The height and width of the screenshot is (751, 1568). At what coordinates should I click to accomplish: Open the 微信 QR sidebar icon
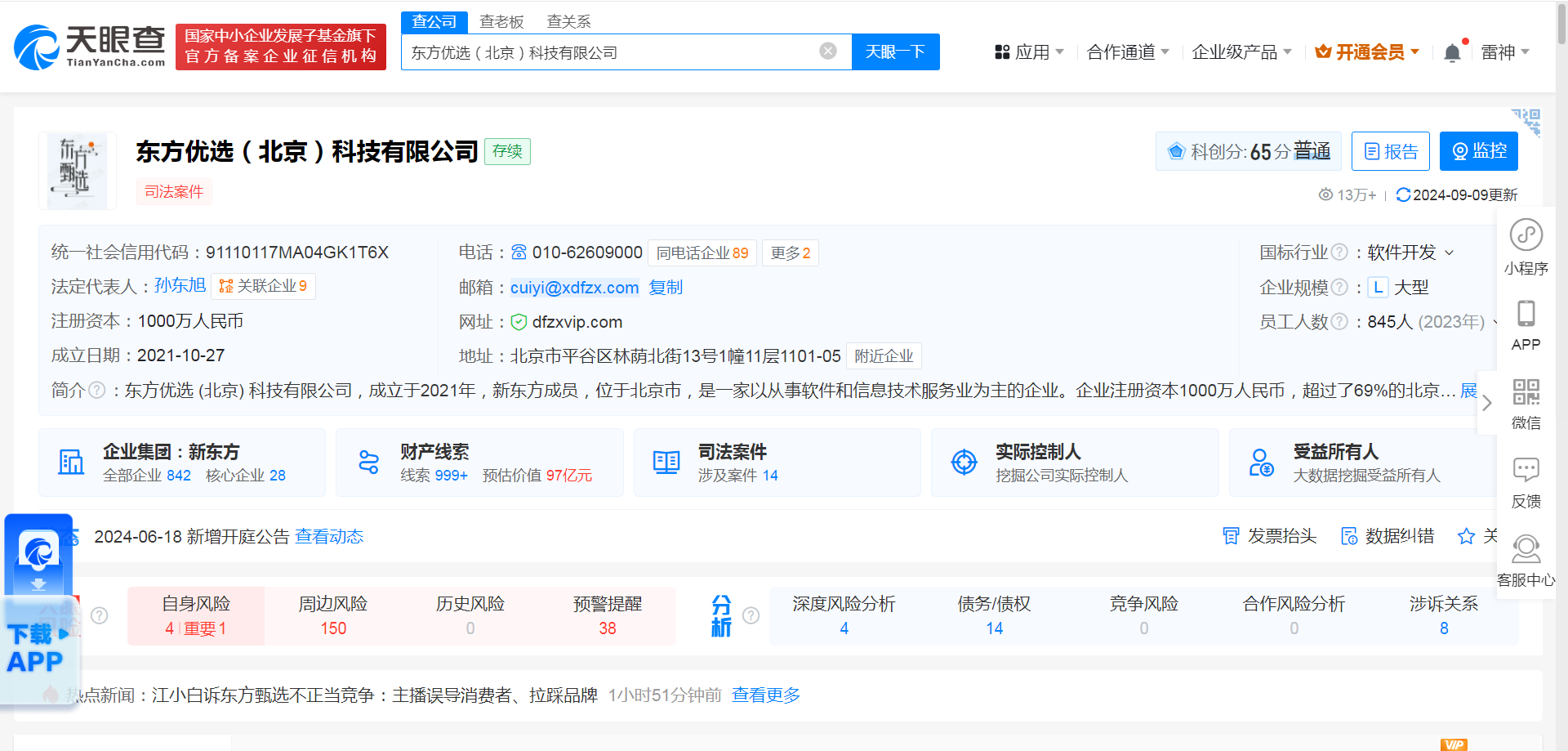(x=1526, y=403)
